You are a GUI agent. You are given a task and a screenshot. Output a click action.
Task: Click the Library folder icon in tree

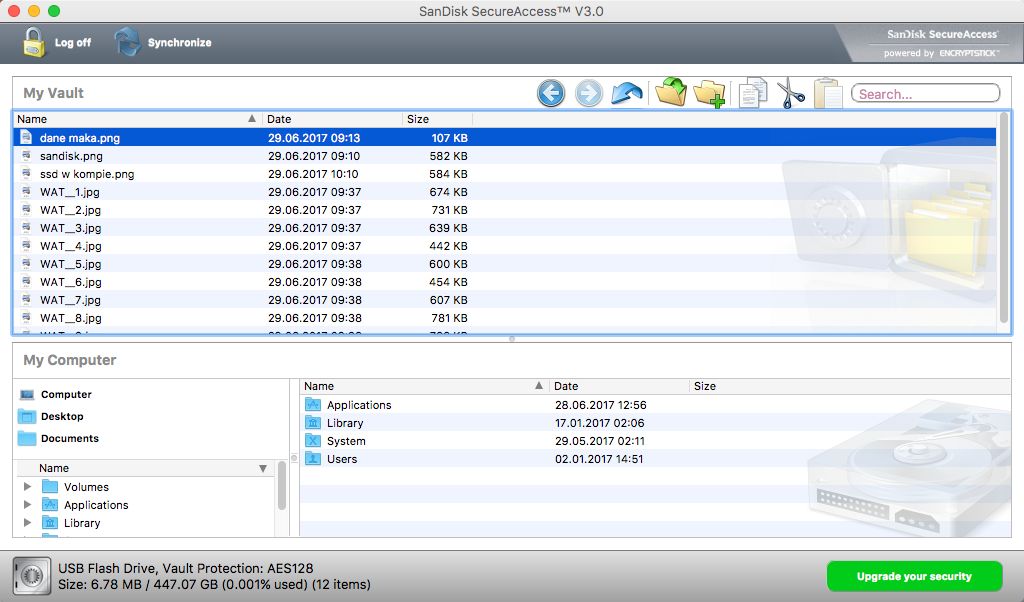point(50,522)
